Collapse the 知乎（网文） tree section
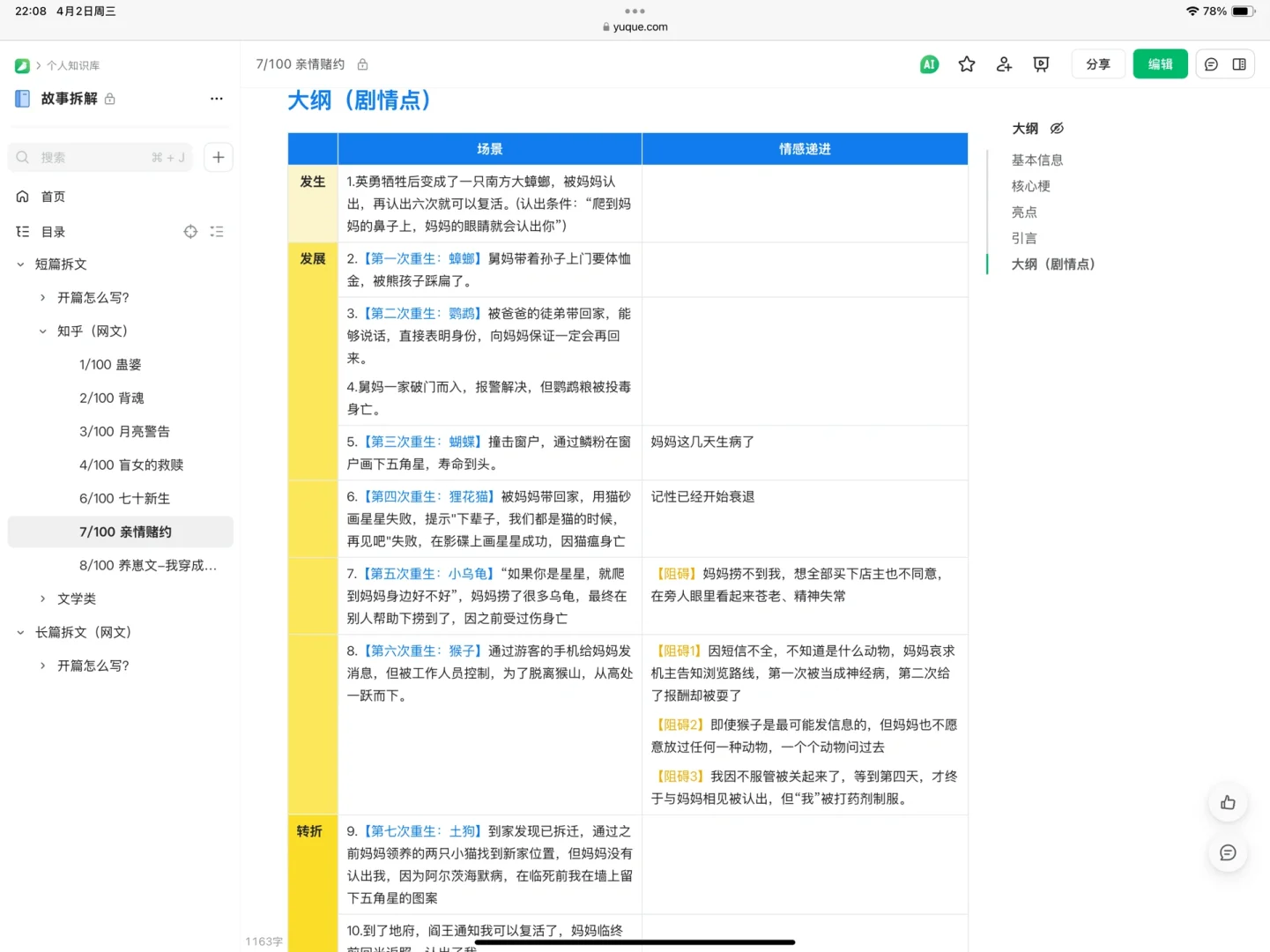Screen dimensions: 1270x952 coord(41,331)
